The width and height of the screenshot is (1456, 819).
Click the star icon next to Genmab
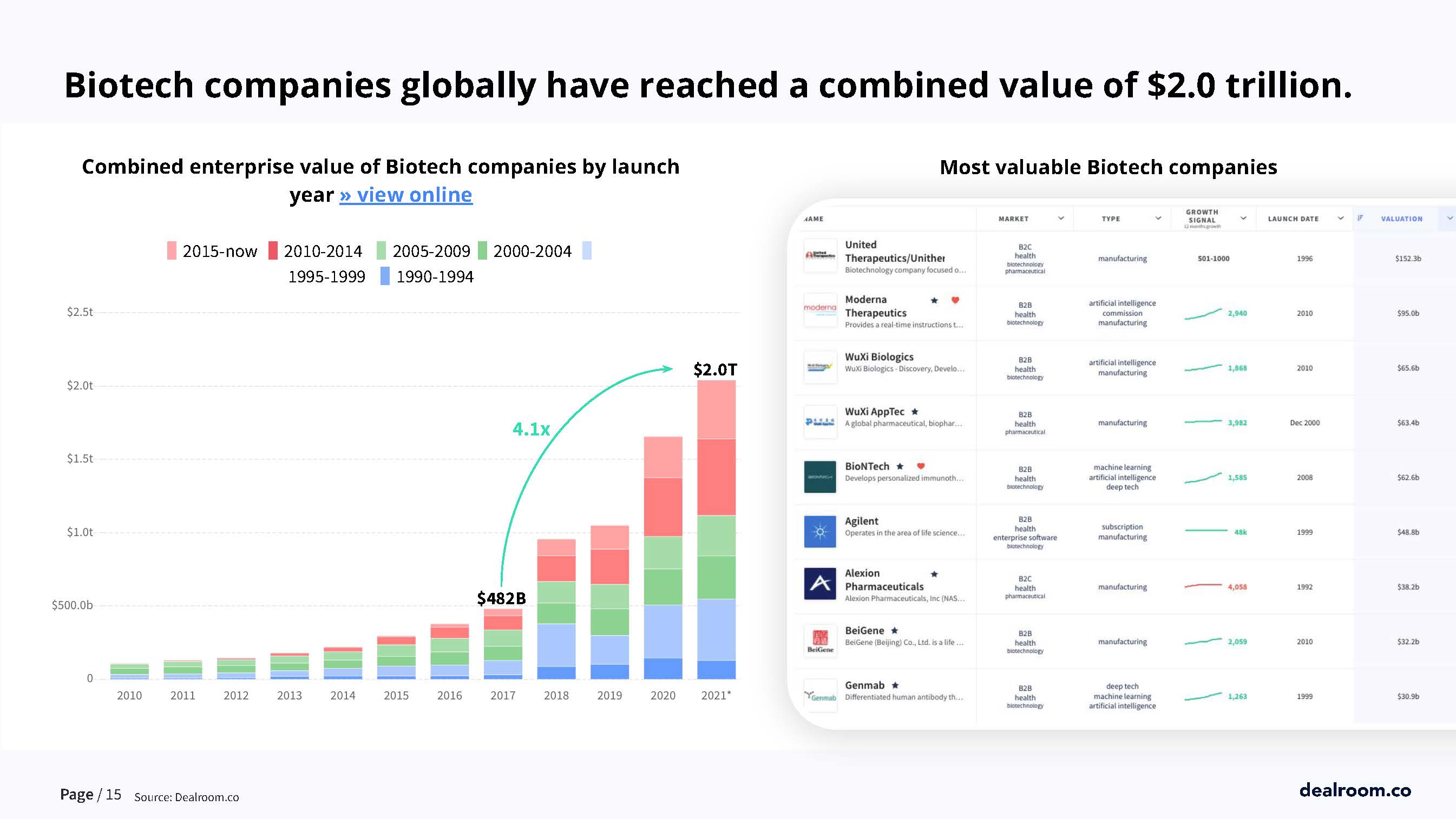click(895, 685)
